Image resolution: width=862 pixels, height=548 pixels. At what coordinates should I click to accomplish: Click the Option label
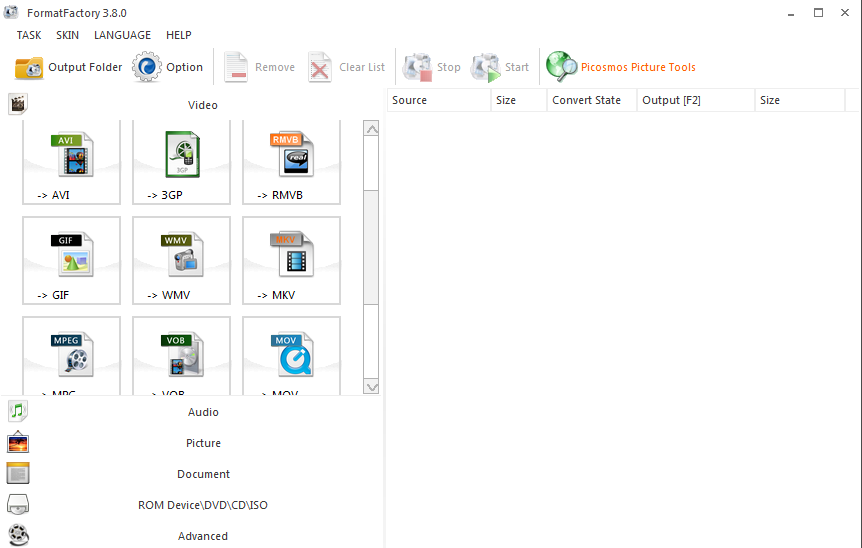click(x=184, y=67)
